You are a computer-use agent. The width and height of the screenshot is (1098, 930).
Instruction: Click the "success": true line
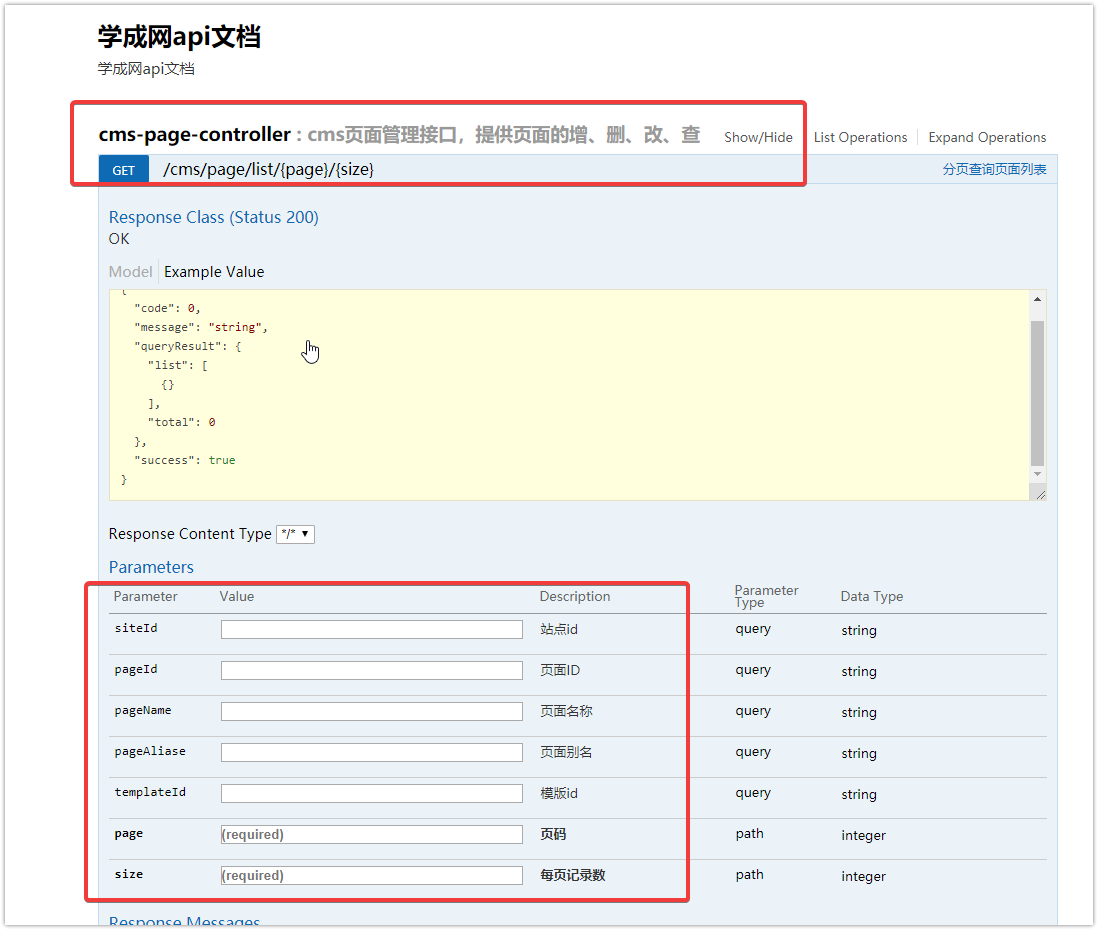(x=185, y=460)
